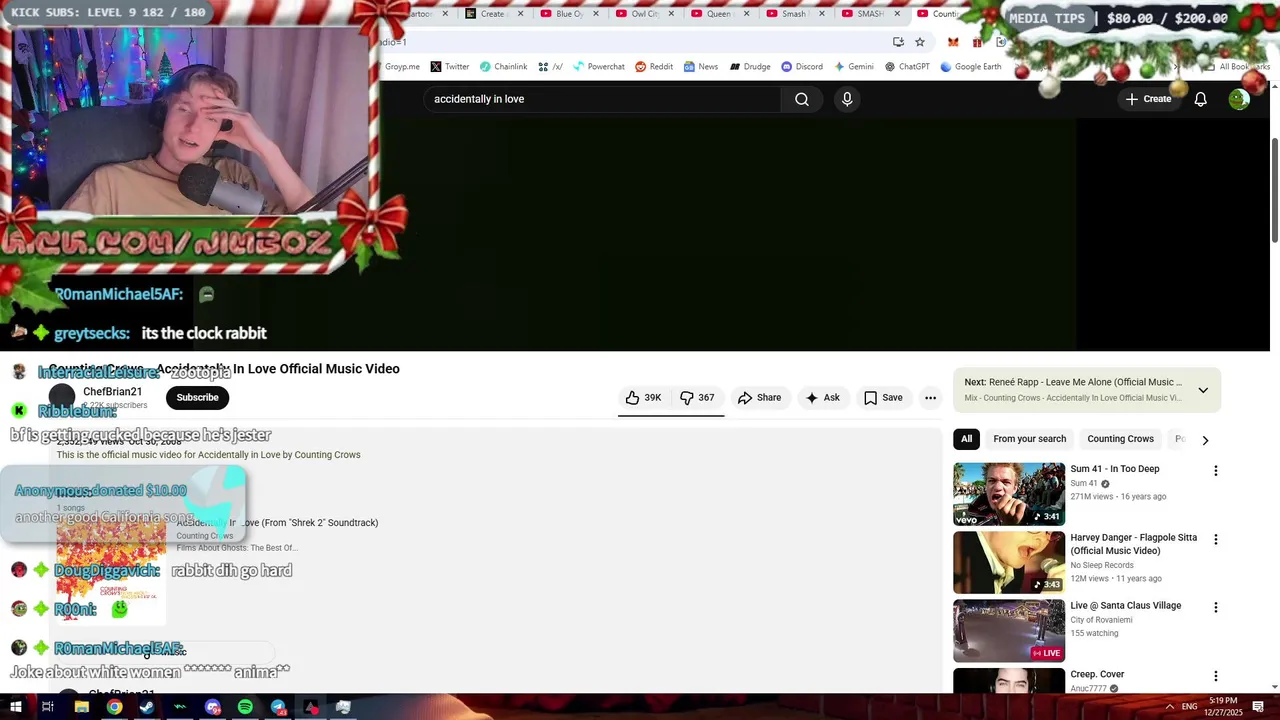The image size is (1280, 720).
Task: Open File Explorer from the taskbar
Action: [x=81, y=707]
